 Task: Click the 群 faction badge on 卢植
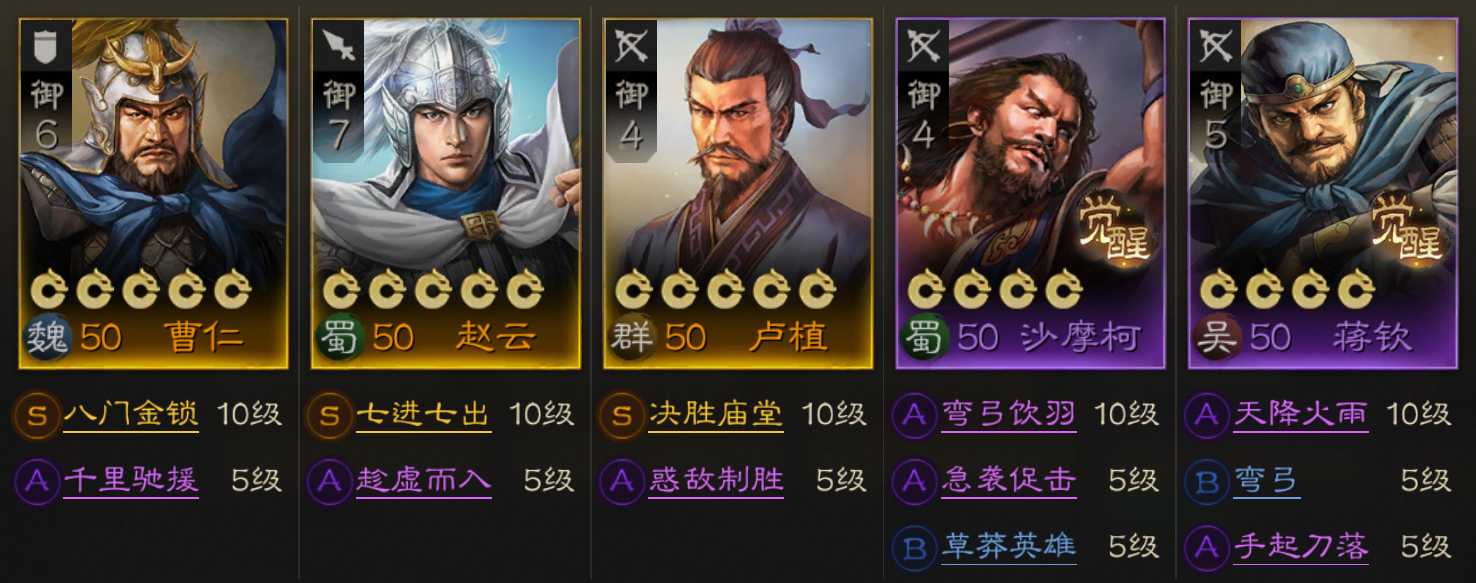click(x=631, y=337)
